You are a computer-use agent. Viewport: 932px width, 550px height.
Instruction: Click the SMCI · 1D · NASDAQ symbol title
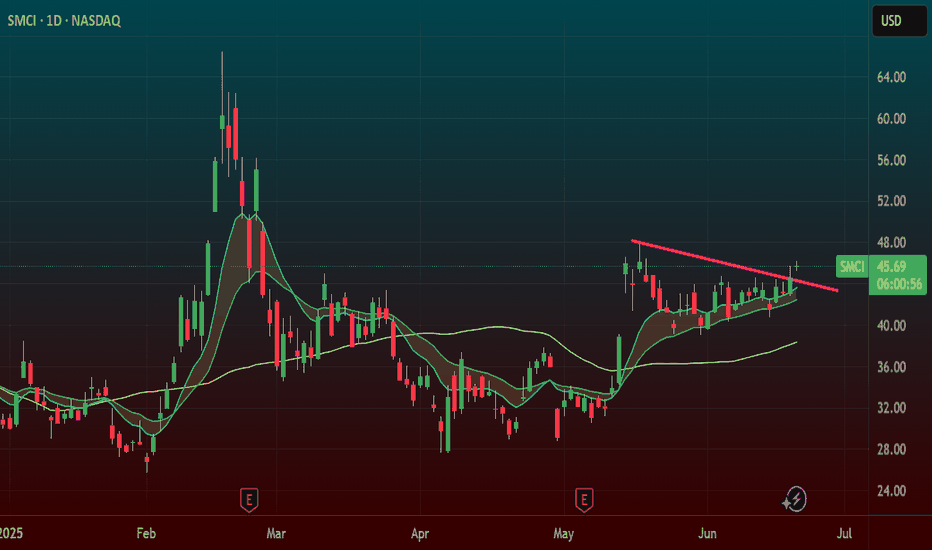tap(64, 21)
